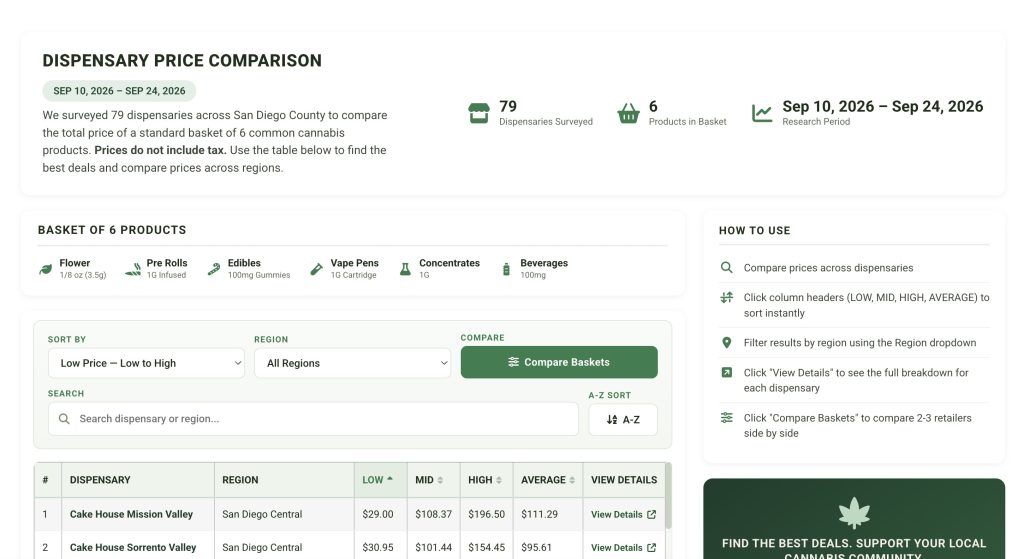Sort table by MID column
1024x559 pixels.
pos(434,480)
